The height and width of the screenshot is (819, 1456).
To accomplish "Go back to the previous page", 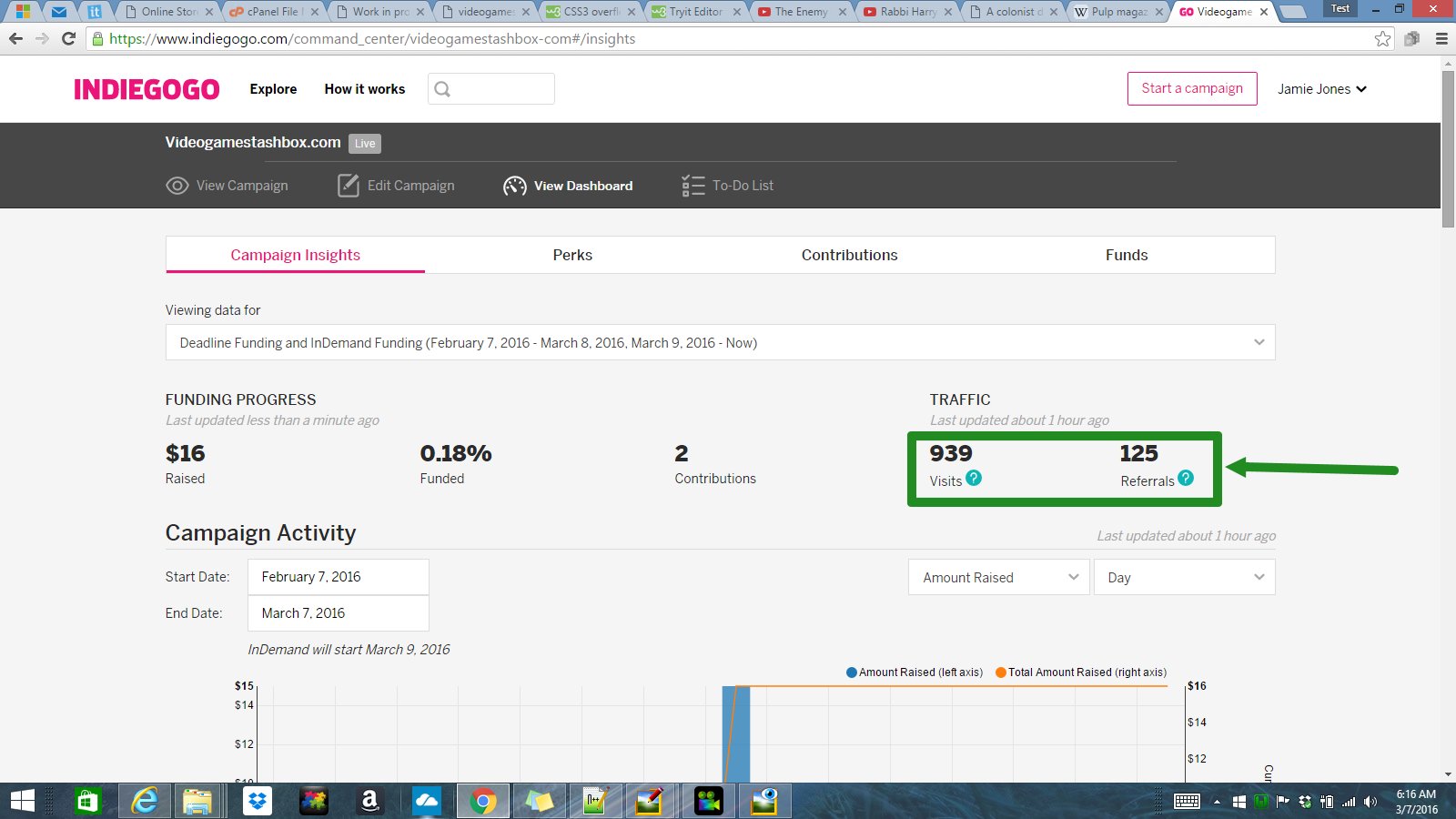I will [15, 38].
